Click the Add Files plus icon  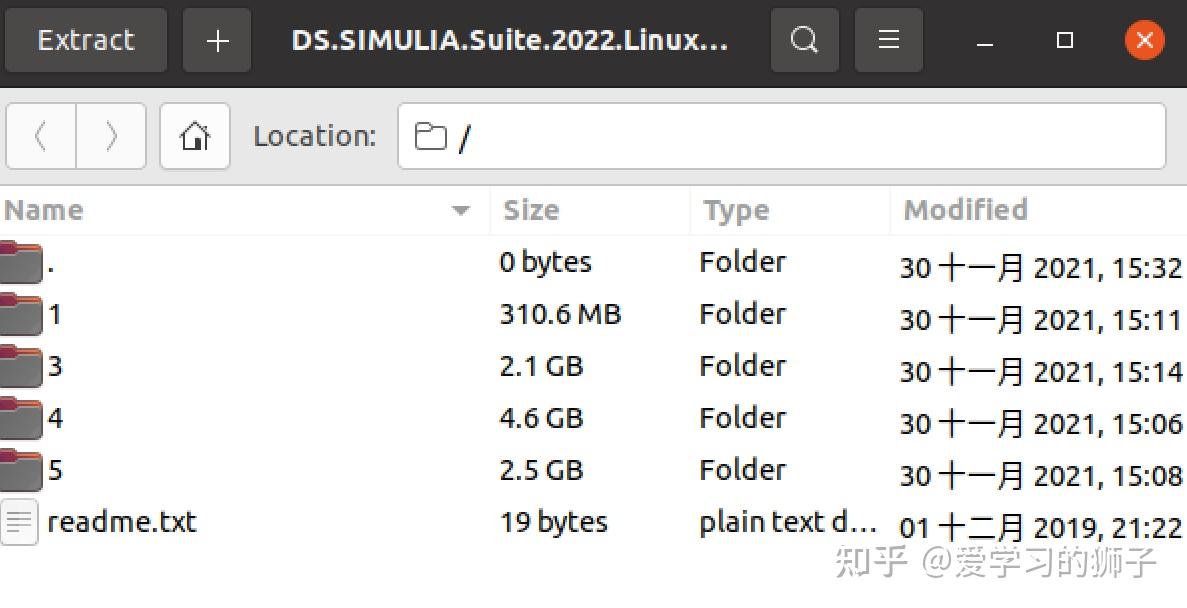point(216,40)
